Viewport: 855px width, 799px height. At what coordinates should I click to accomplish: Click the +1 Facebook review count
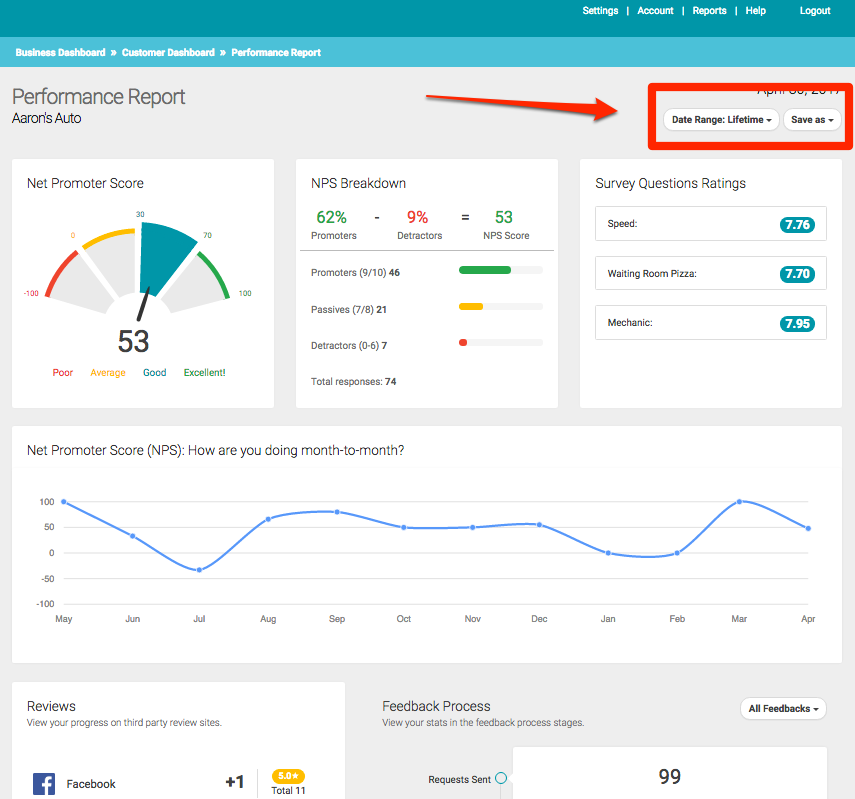click(234, 782)
